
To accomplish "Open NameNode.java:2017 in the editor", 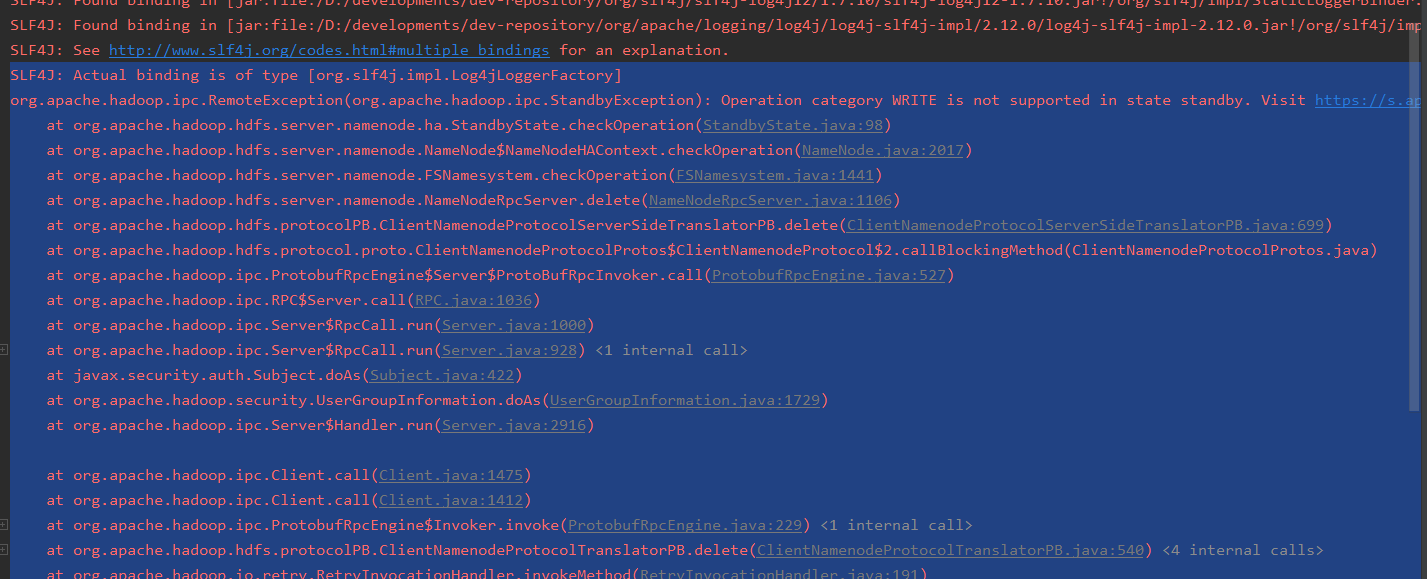I will click(882, 150).
